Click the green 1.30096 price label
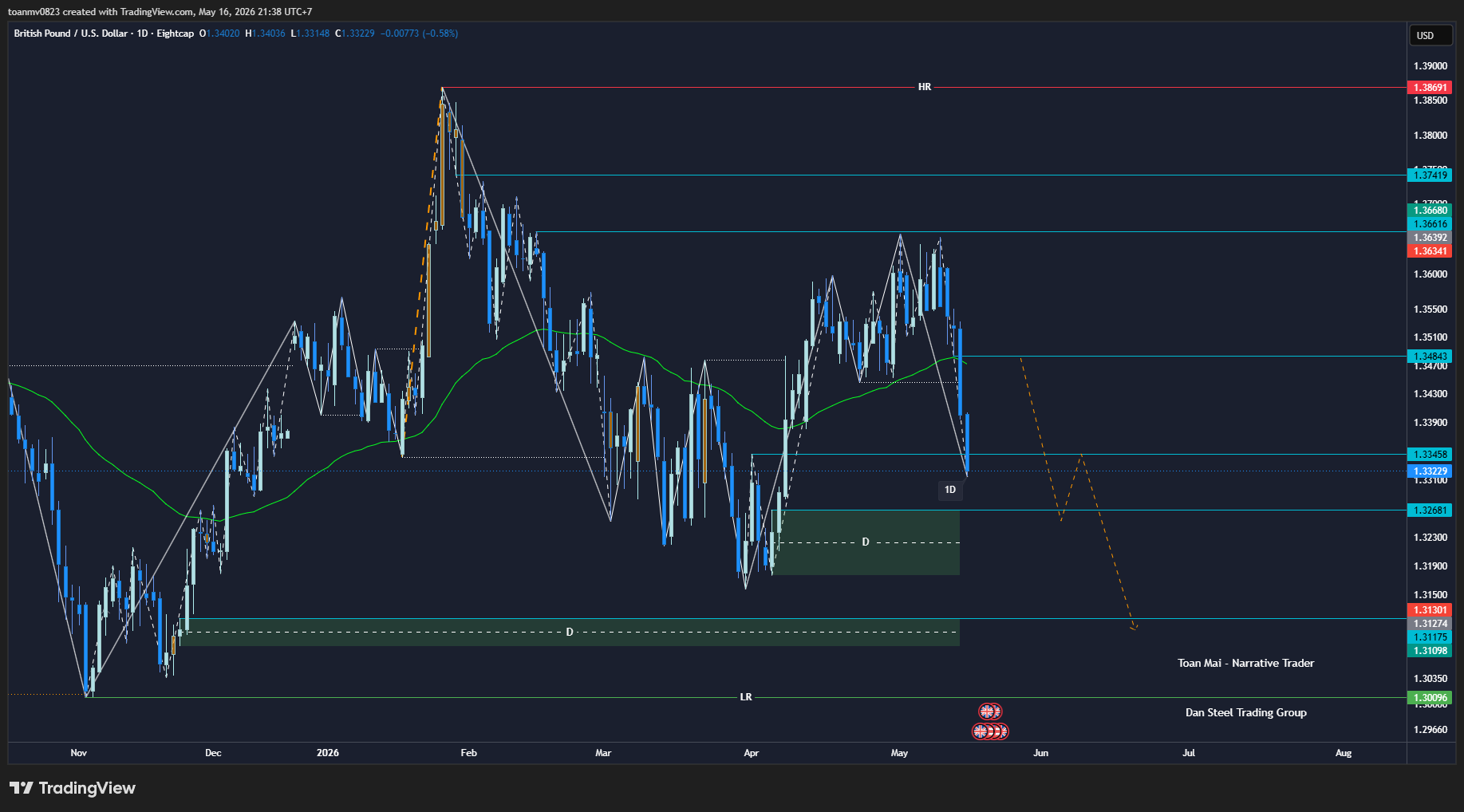Viewport: 1464px width, 812px height. tap(1430, 698)
